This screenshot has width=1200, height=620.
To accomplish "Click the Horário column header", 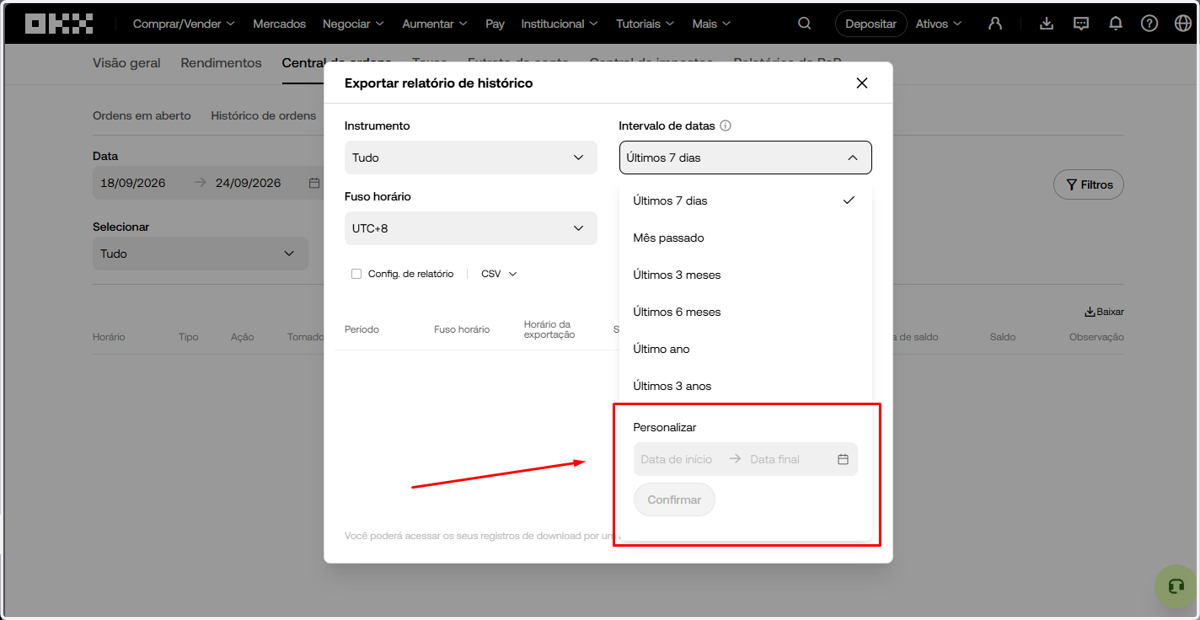I will pos(109,337).
